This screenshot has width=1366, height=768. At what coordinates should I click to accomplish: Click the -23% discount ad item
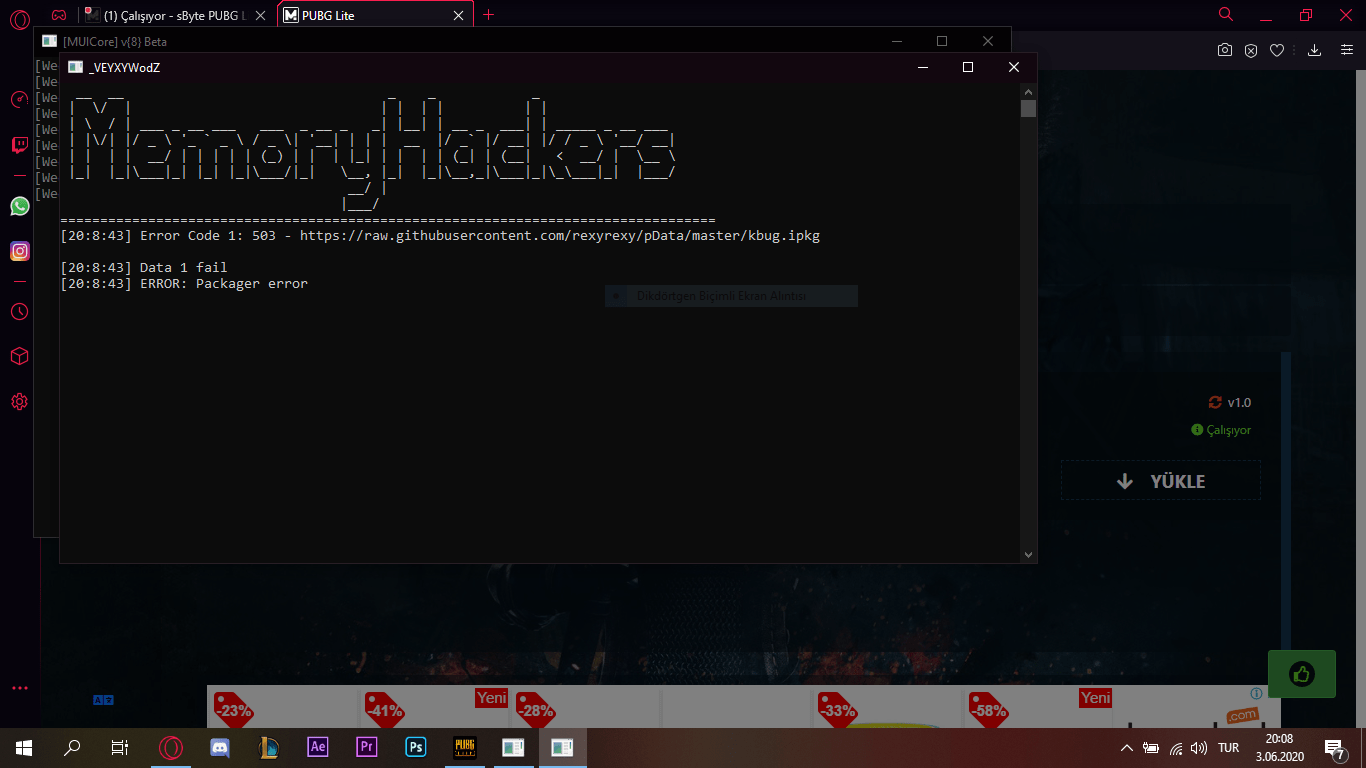click(282, 707)
